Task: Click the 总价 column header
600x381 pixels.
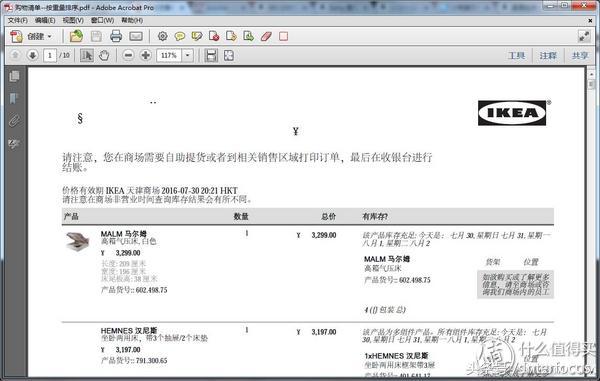Action: pyautogui.click(x=329, y=217)
